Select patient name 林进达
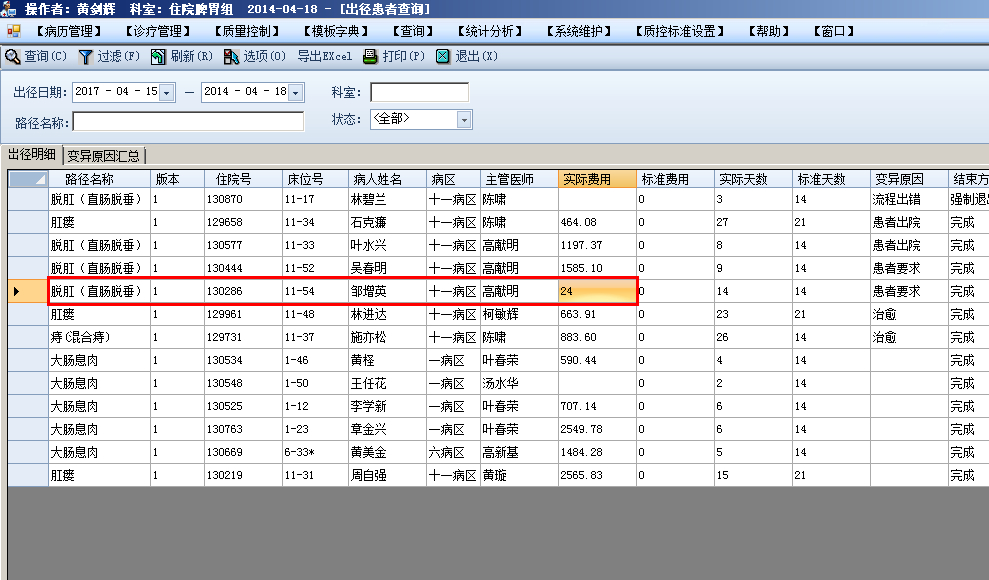This screenshot has height=580, width=989. pyautogui.click(x=368, y=315)
